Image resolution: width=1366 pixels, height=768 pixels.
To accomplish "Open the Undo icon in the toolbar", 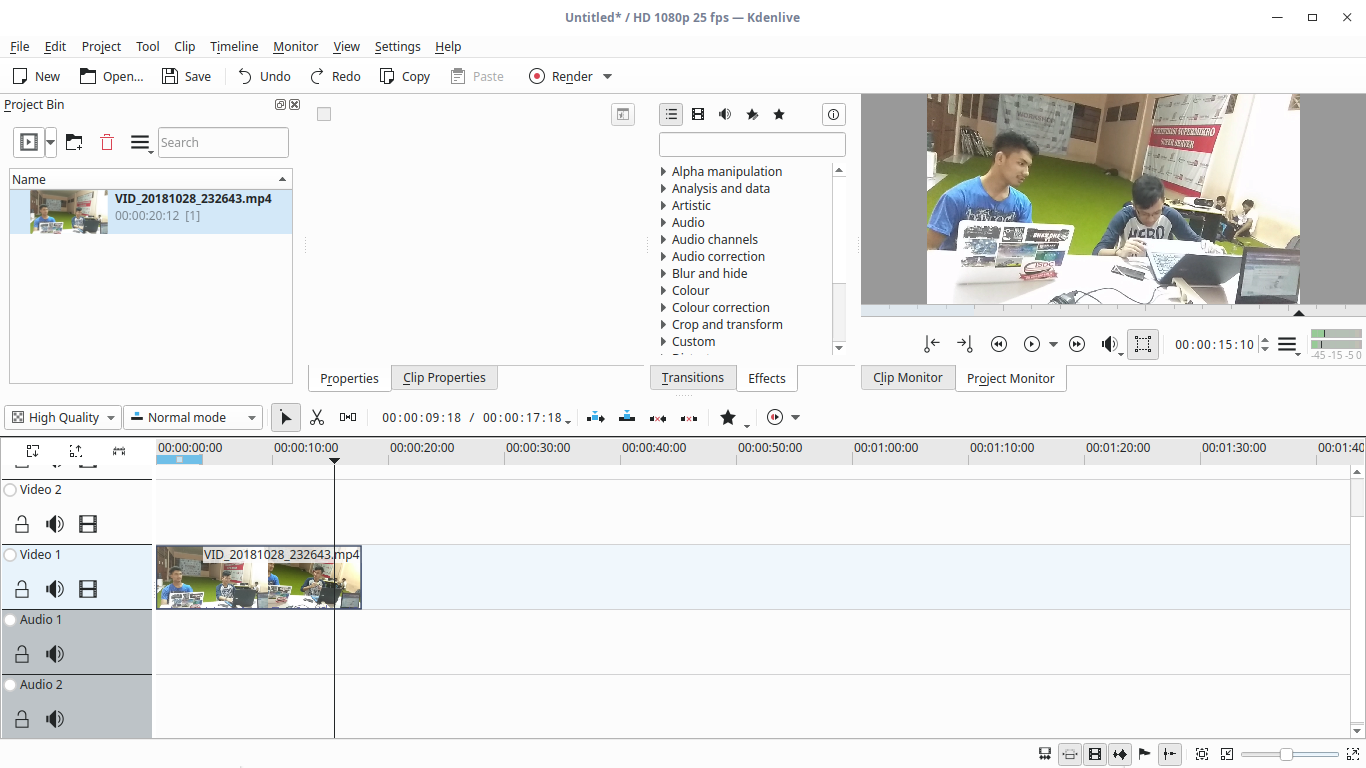I will coord(247,76).
